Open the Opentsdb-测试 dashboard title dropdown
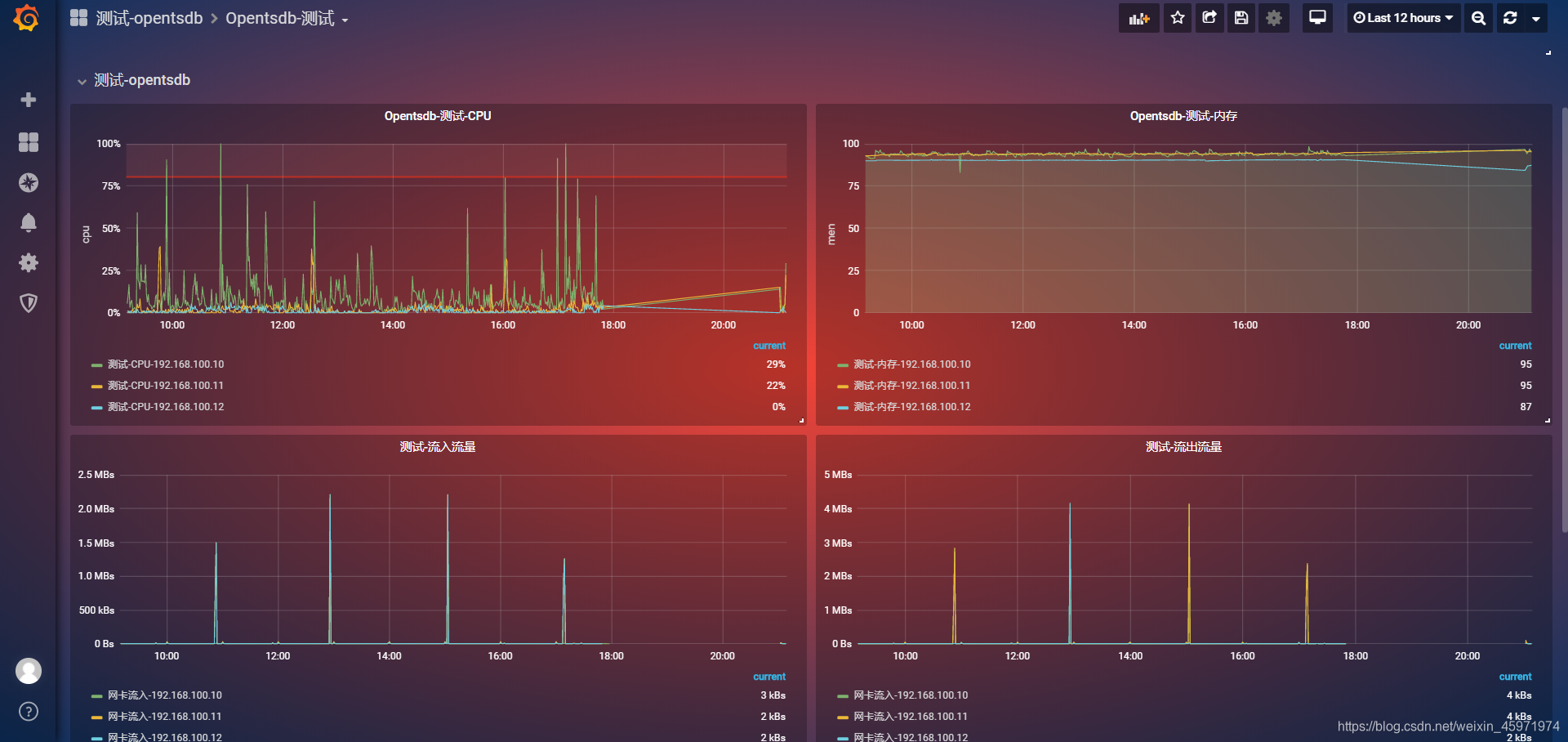Image resolution: width=1568 pixels, height=742 pixels. 287,18
